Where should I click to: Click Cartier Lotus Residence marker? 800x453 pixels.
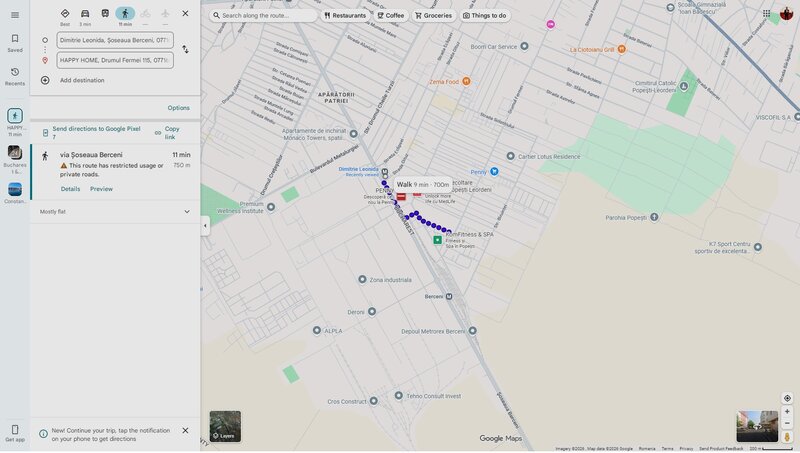click(510, 156)
